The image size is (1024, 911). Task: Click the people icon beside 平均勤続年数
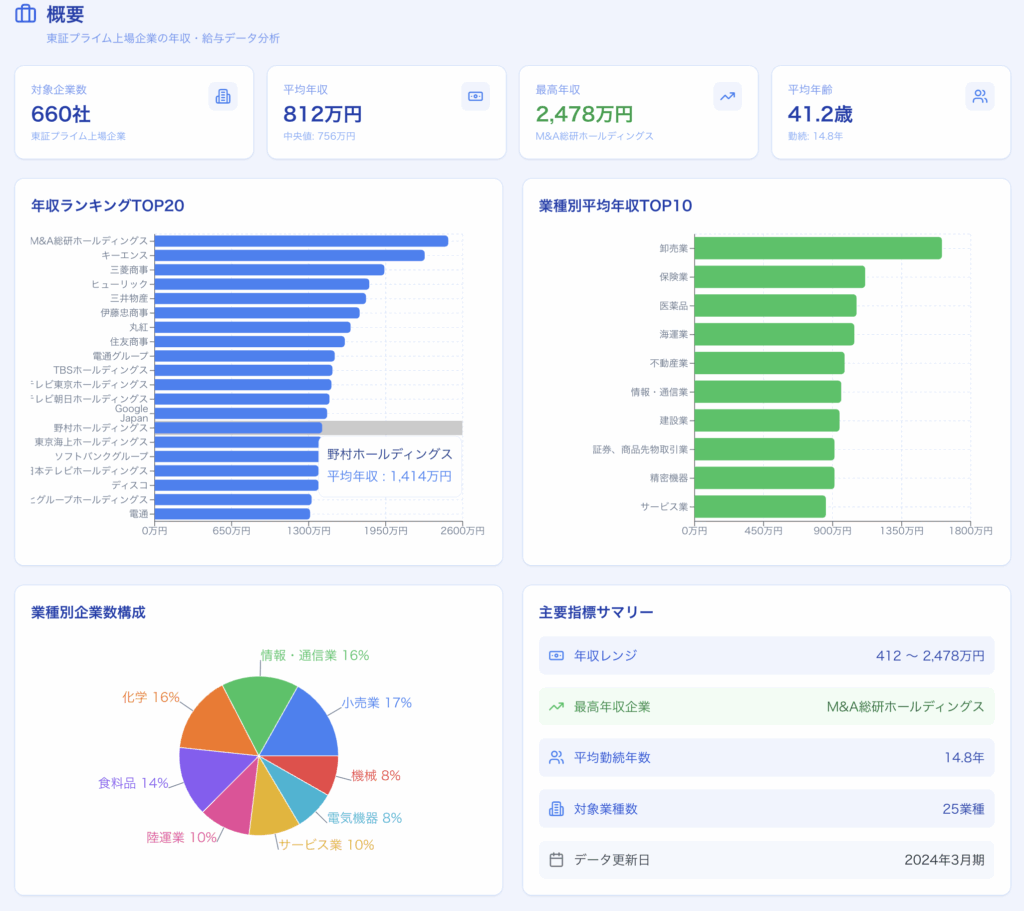coord(557,758)
